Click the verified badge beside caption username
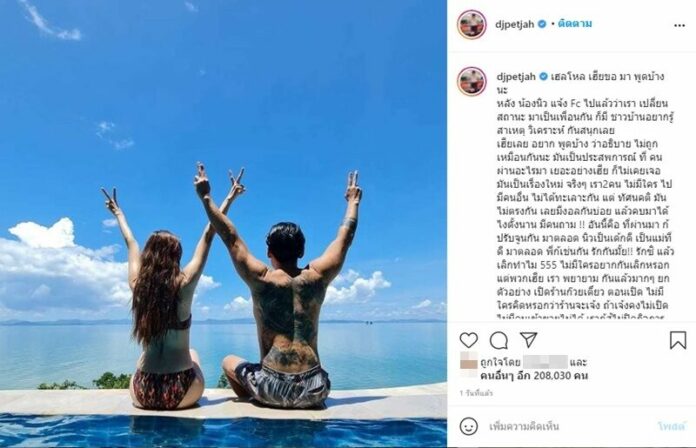Screen dimensions: 696x448 543,76
